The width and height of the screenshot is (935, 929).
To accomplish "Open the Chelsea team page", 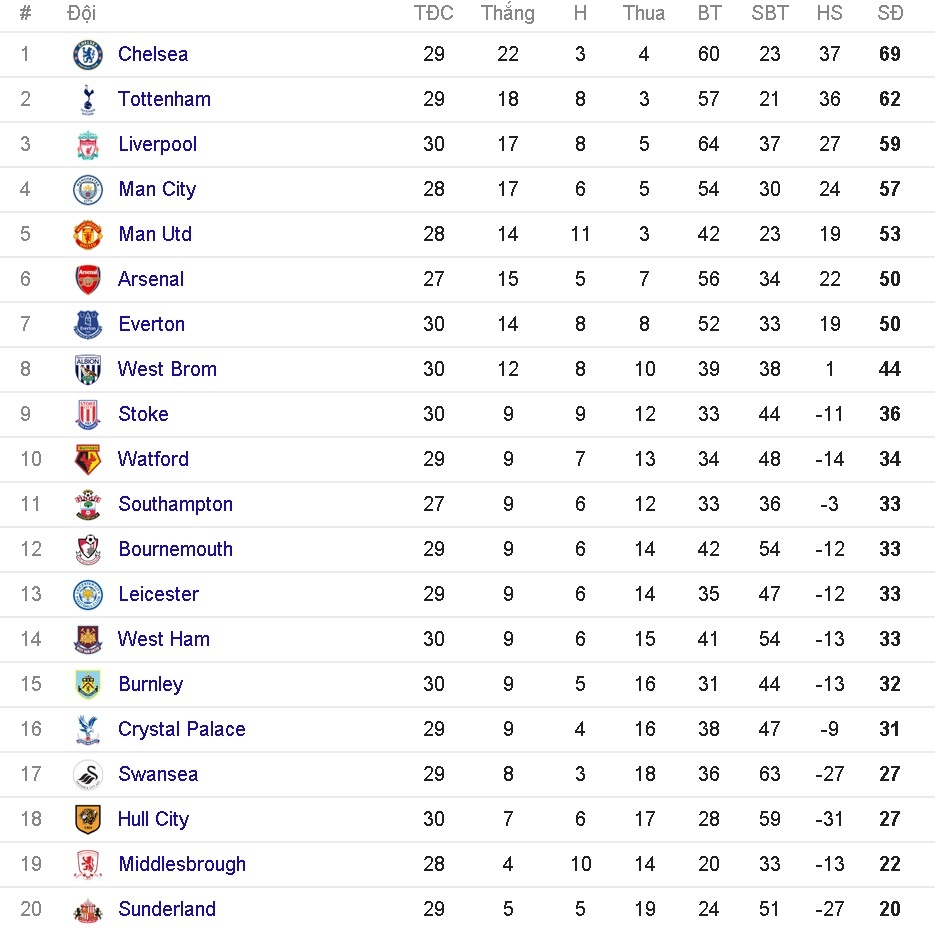I will tap(152, 54).
